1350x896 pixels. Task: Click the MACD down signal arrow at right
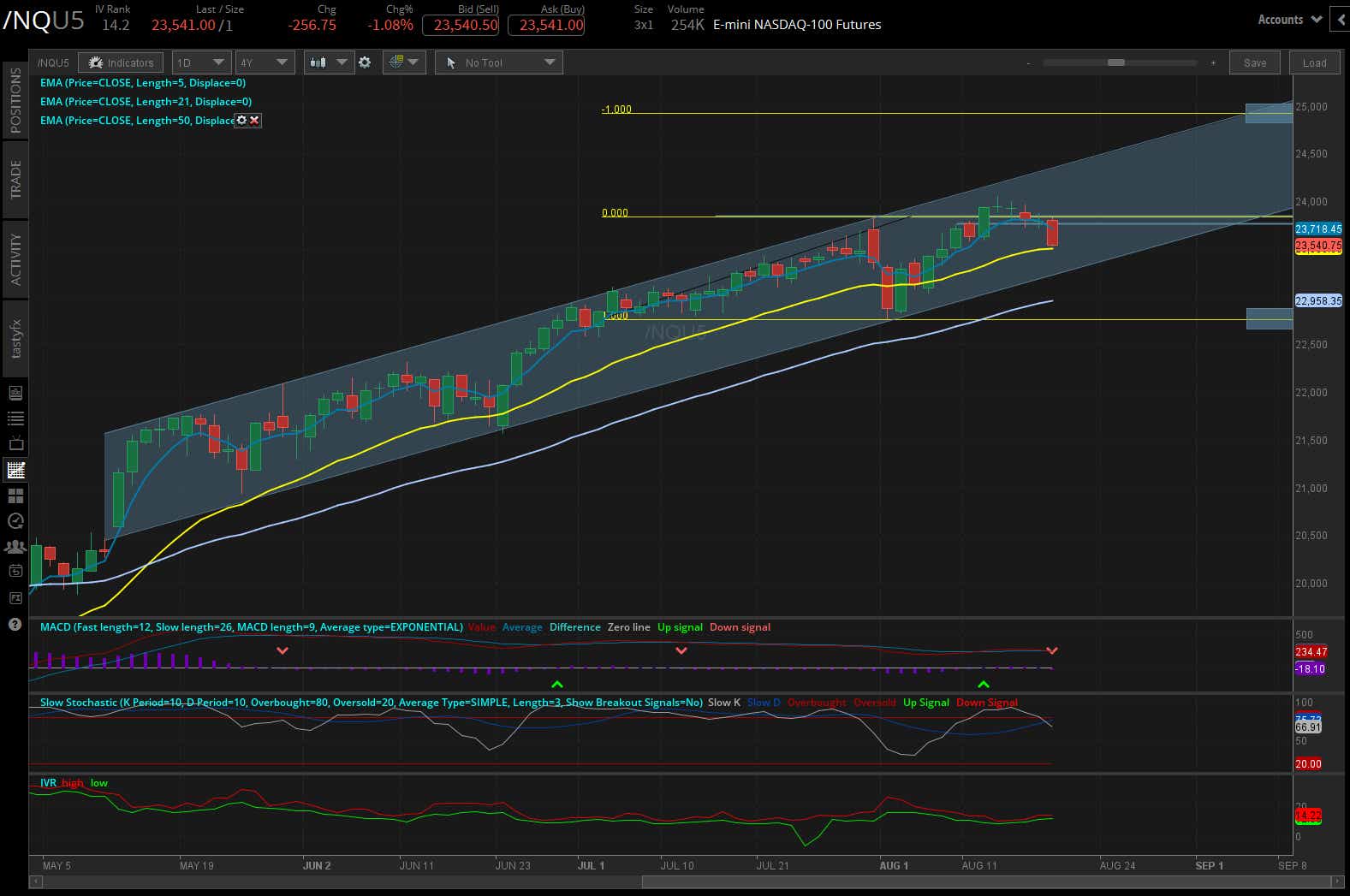click(1052, 651)
